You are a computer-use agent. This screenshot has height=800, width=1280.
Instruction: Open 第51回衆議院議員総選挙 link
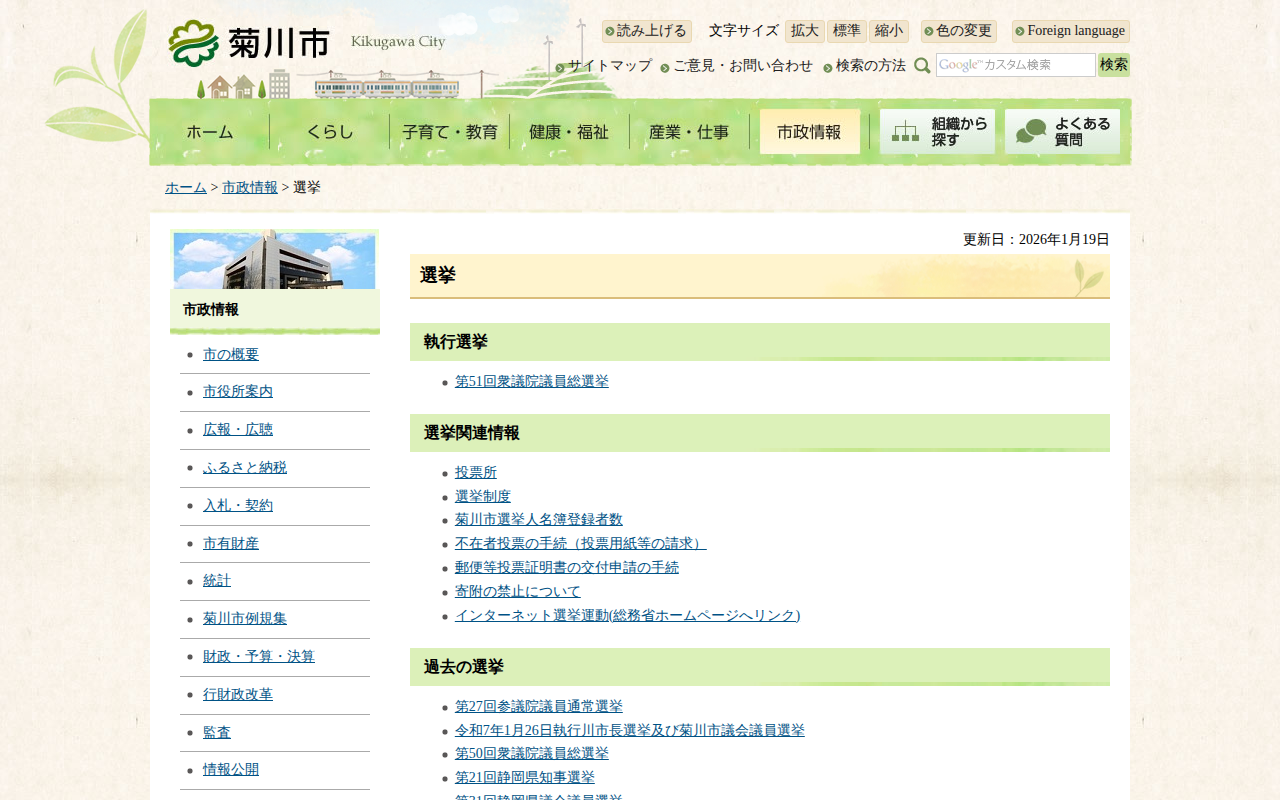tap(532, 382)
